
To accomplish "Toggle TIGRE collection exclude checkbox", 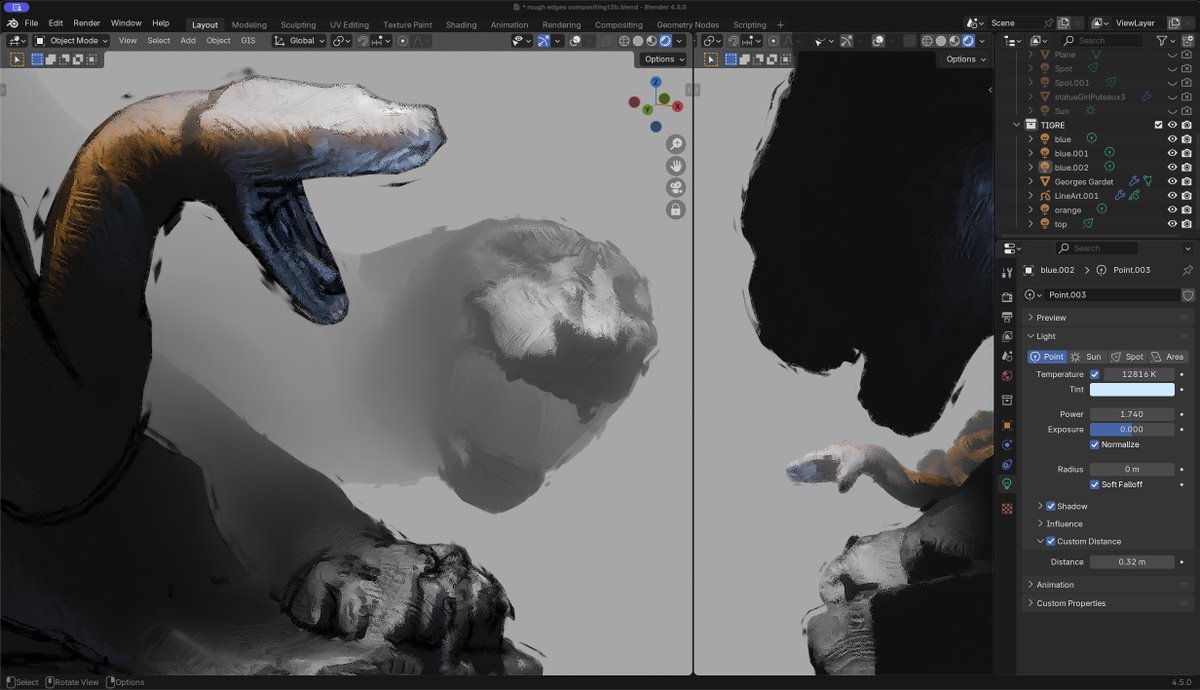I will tap(1158, 125).
